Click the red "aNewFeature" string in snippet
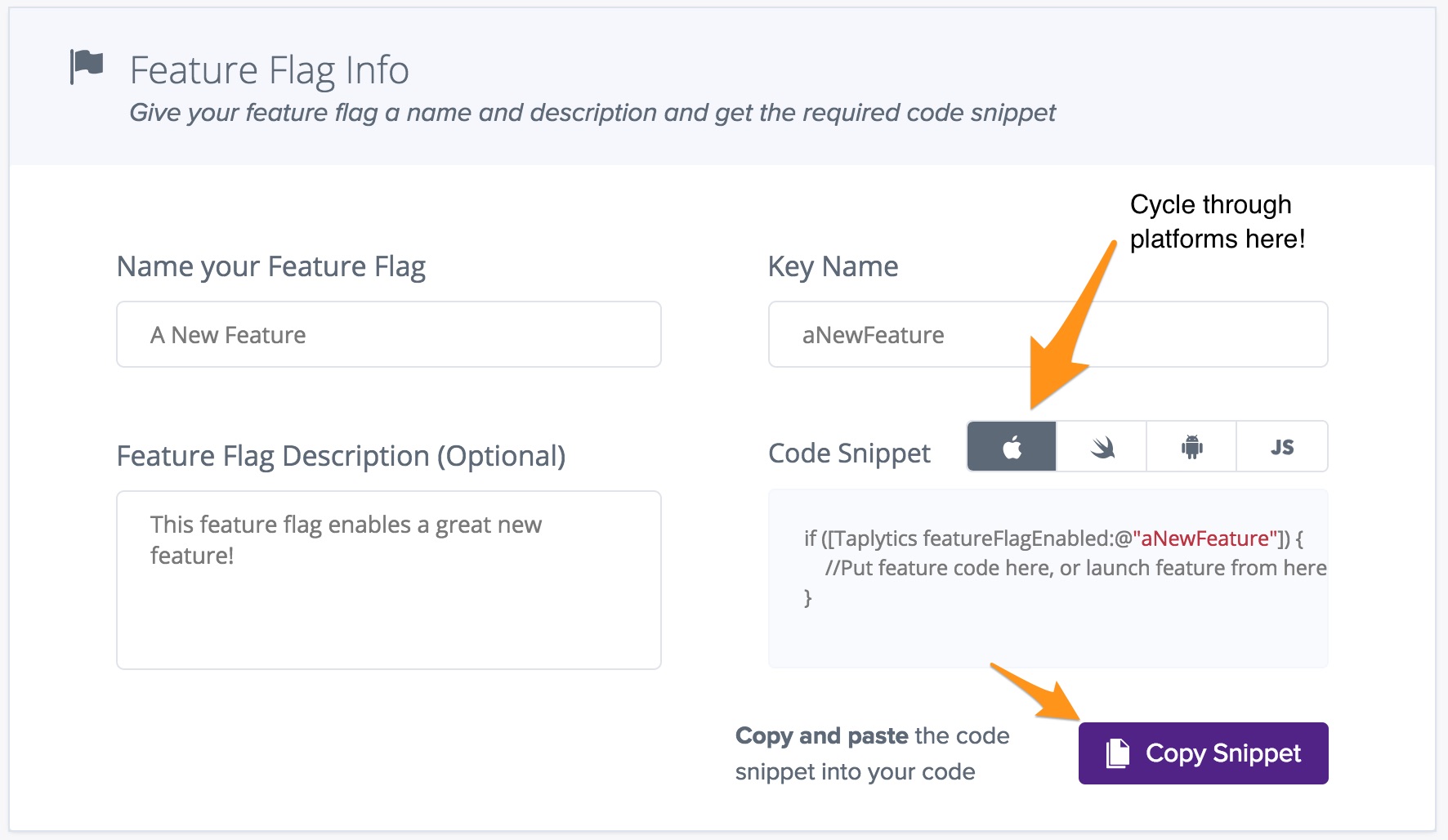This screenshot has width=1448, height=840. point(1204,538)
